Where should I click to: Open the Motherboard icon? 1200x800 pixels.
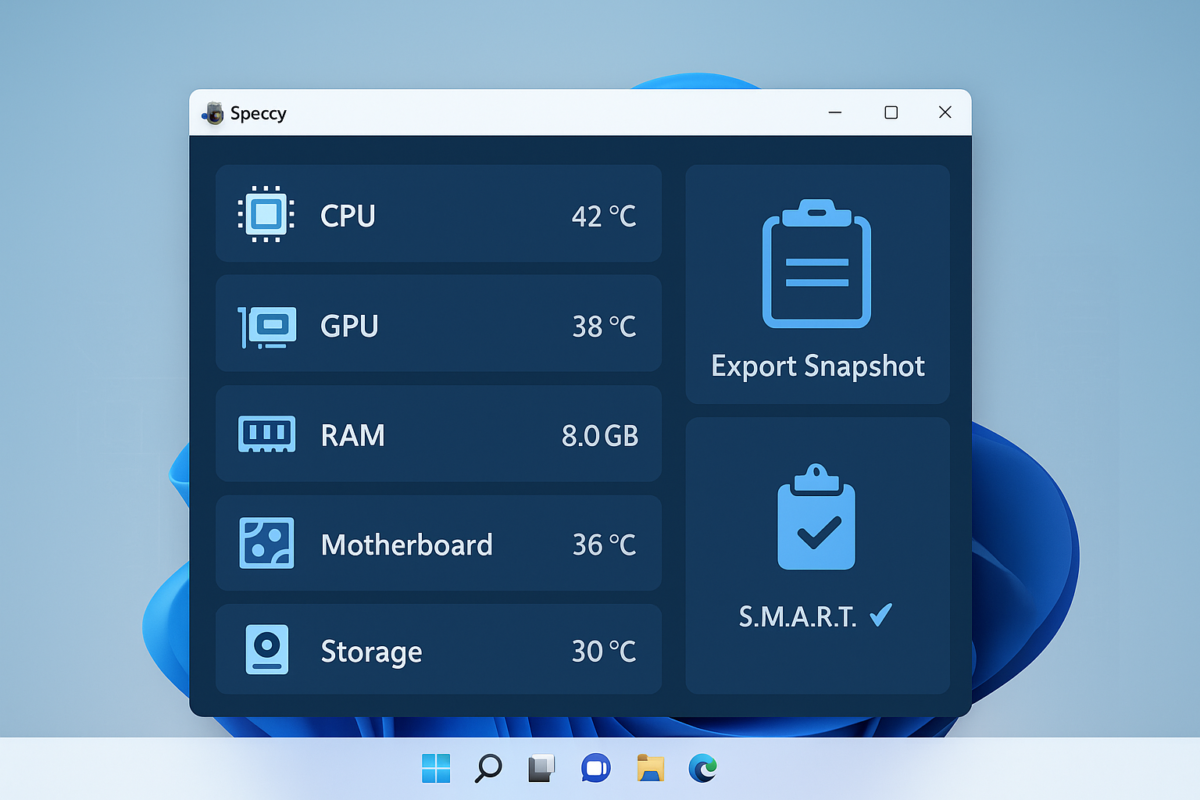coord(267,544)
